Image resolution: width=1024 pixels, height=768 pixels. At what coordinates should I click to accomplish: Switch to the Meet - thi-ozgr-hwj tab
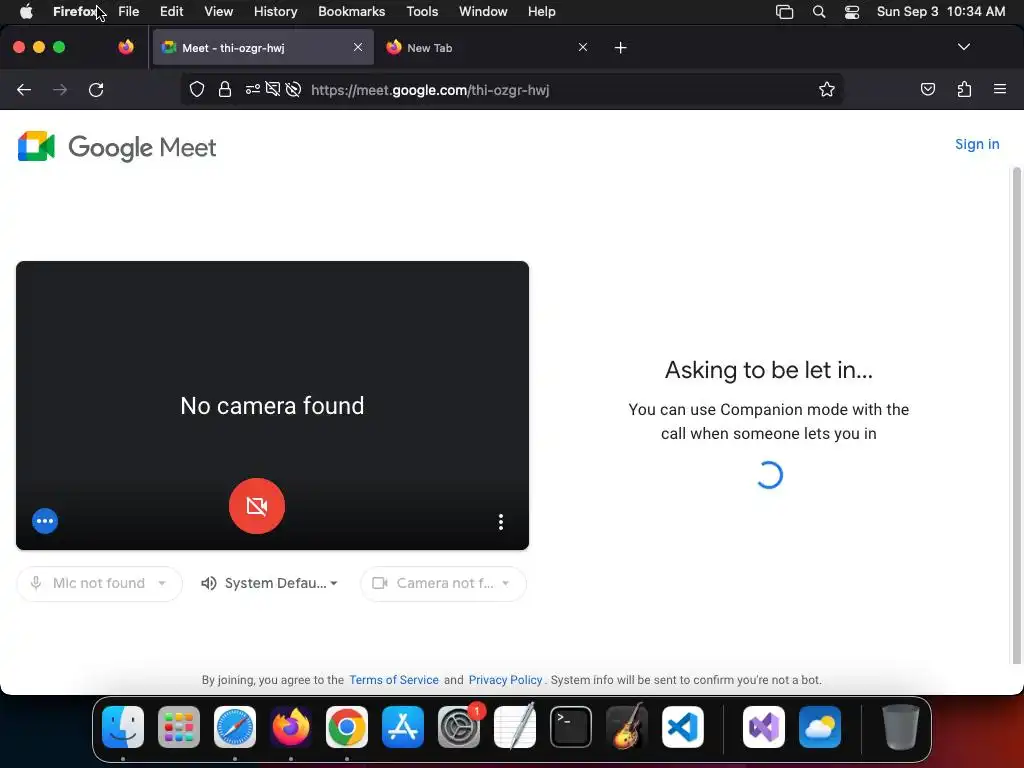263,48
